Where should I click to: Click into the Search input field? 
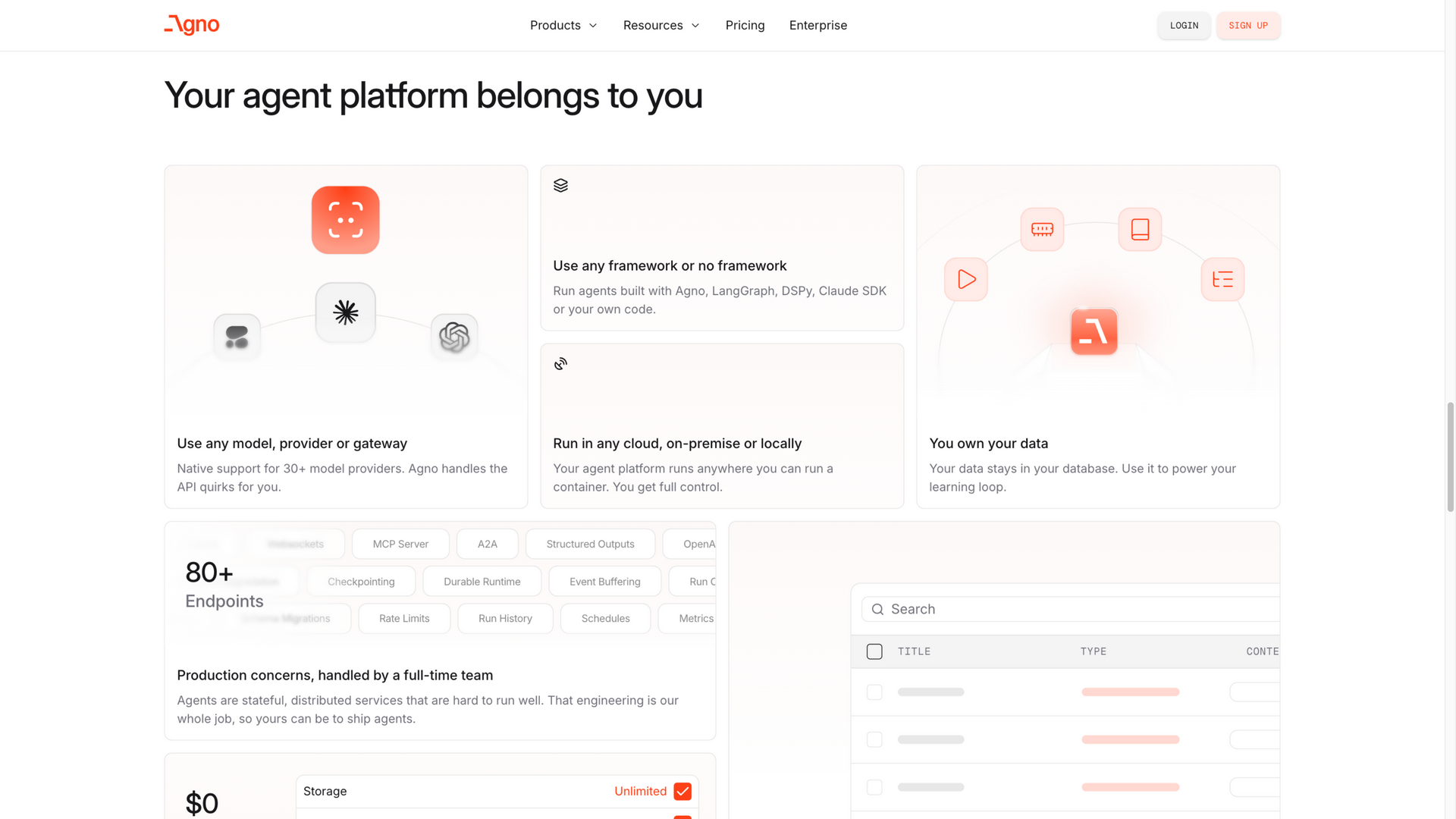[x=1071, y=610]
